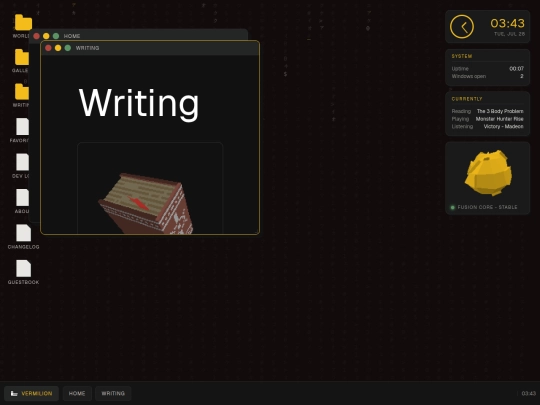Switch to the Home window from the taskbar
The height and width of the screenshot is (405, 540).
77,393
